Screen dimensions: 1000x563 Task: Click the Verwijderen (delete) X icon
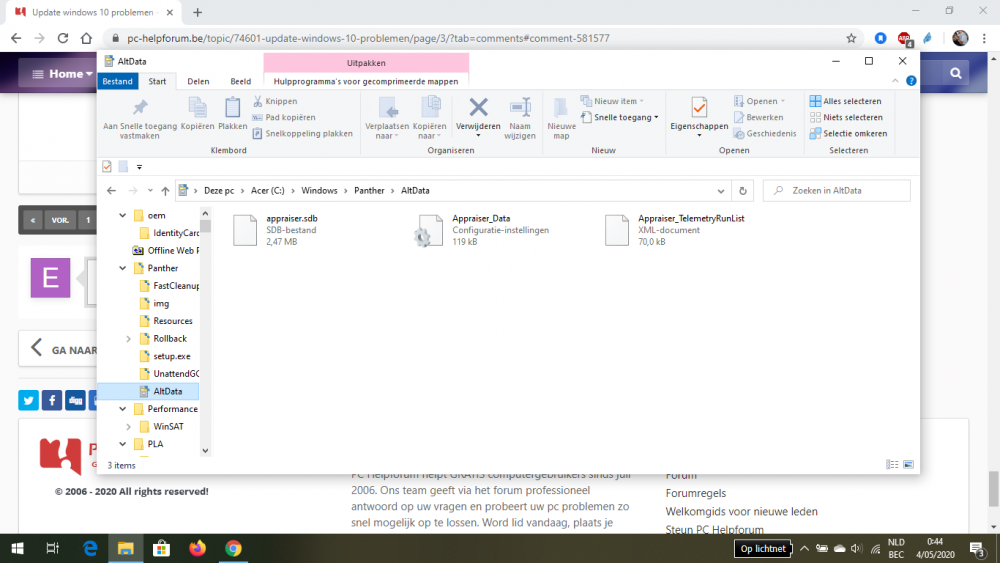(478, 108)
